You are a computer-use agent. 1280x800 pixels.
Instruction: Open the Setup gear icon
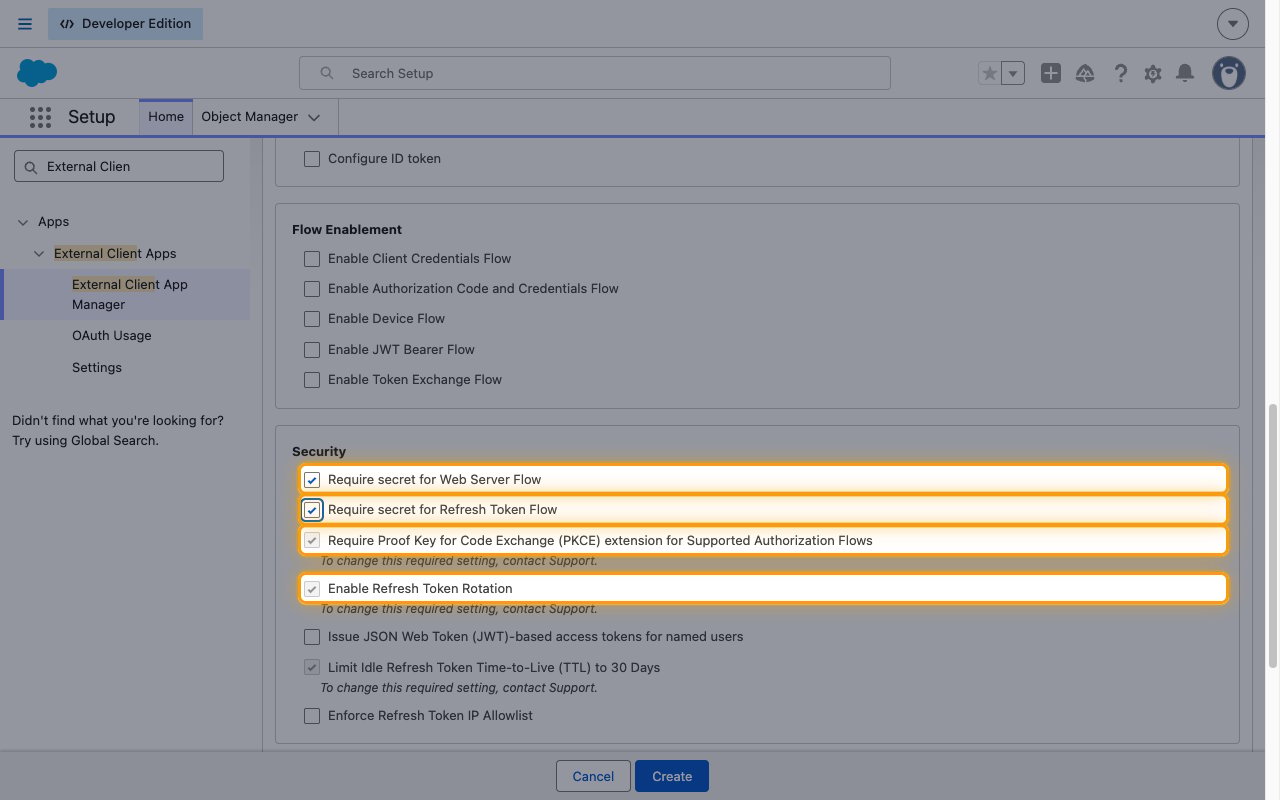[1153, 73]
